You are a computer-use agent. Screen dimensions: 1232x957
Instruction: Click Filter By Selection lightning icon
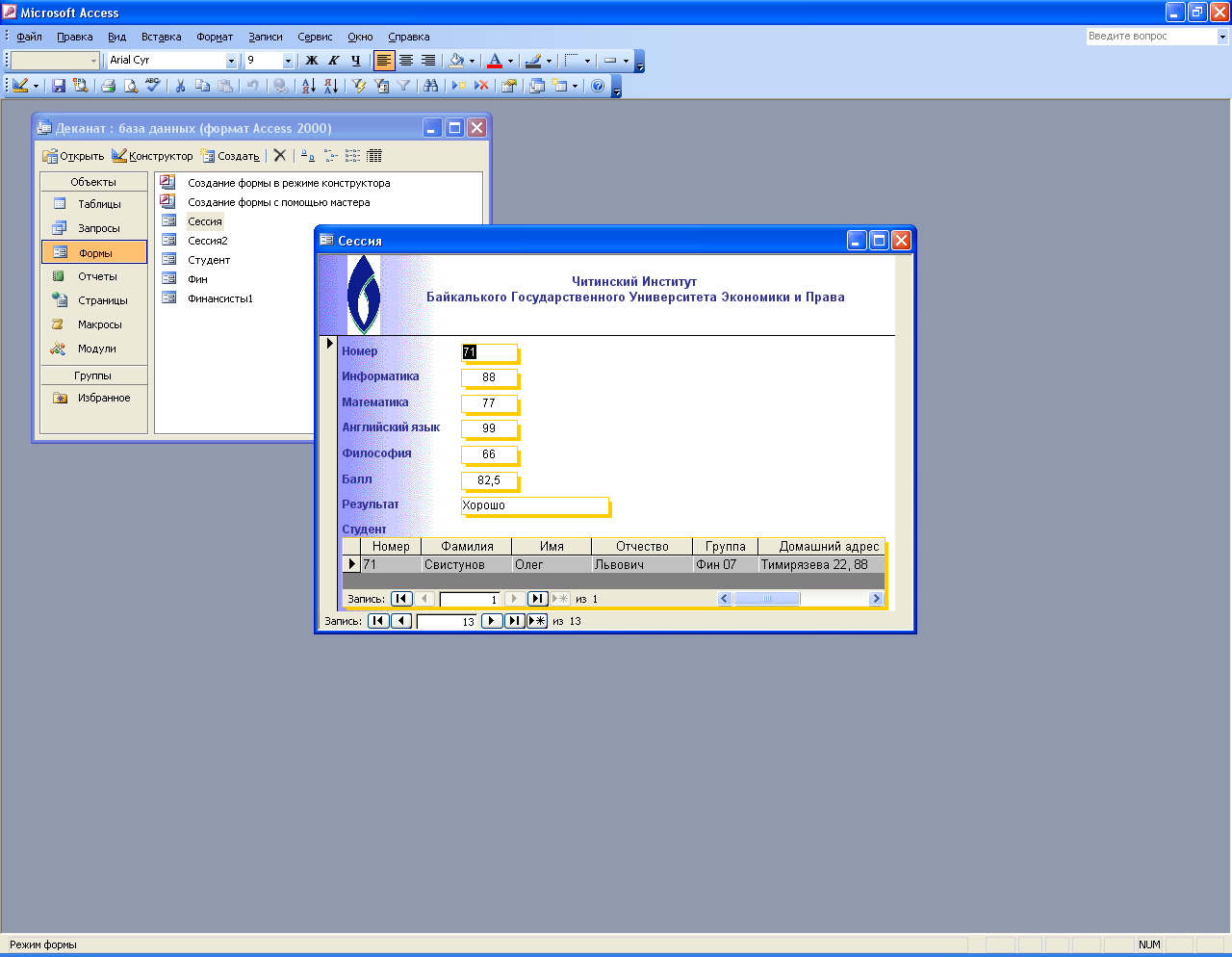[359, 86]
